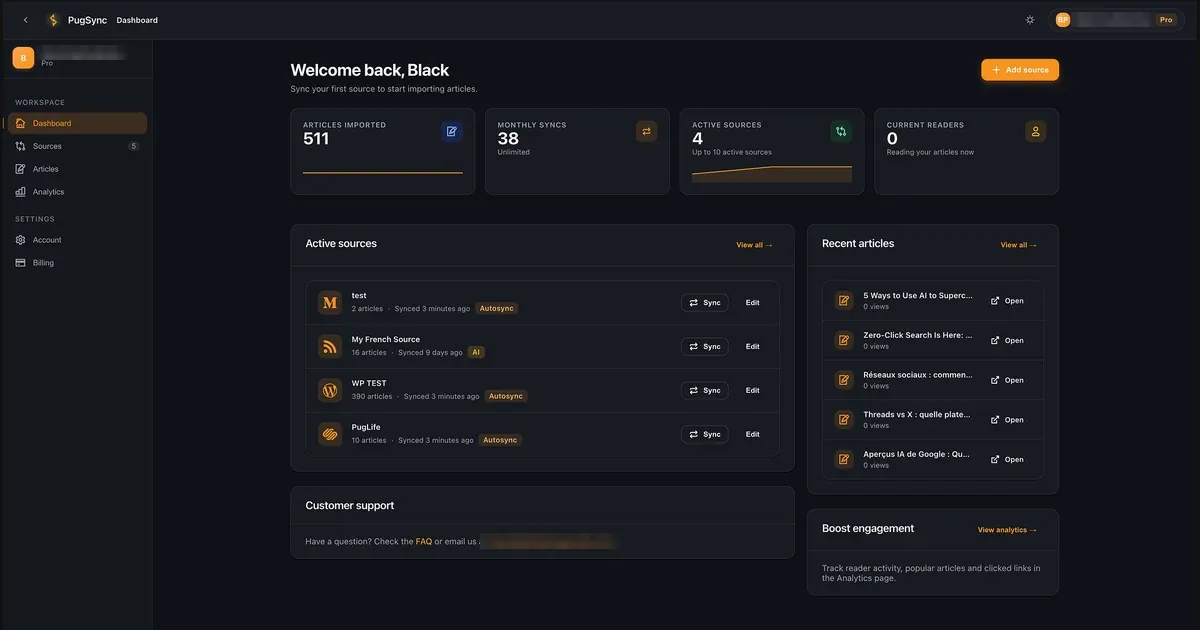Open Account settings in the sidebar
The width and height of the screenshot is (1200, 630).
click(x=77, y=240)
